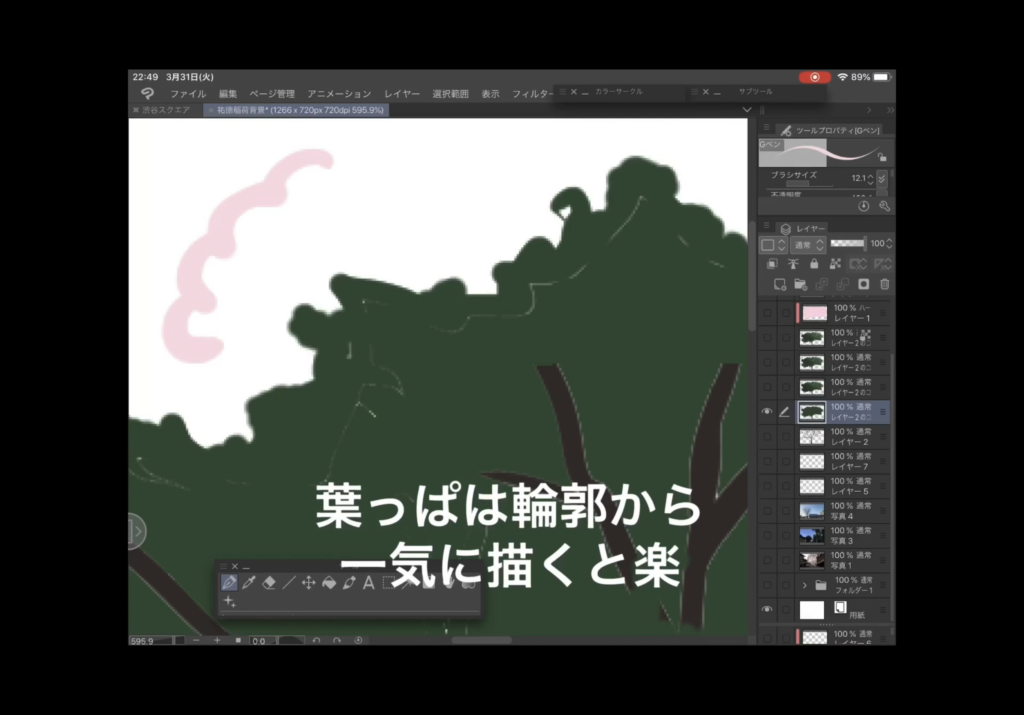Open the layer palette color dropdown

[x=773, y=244]
